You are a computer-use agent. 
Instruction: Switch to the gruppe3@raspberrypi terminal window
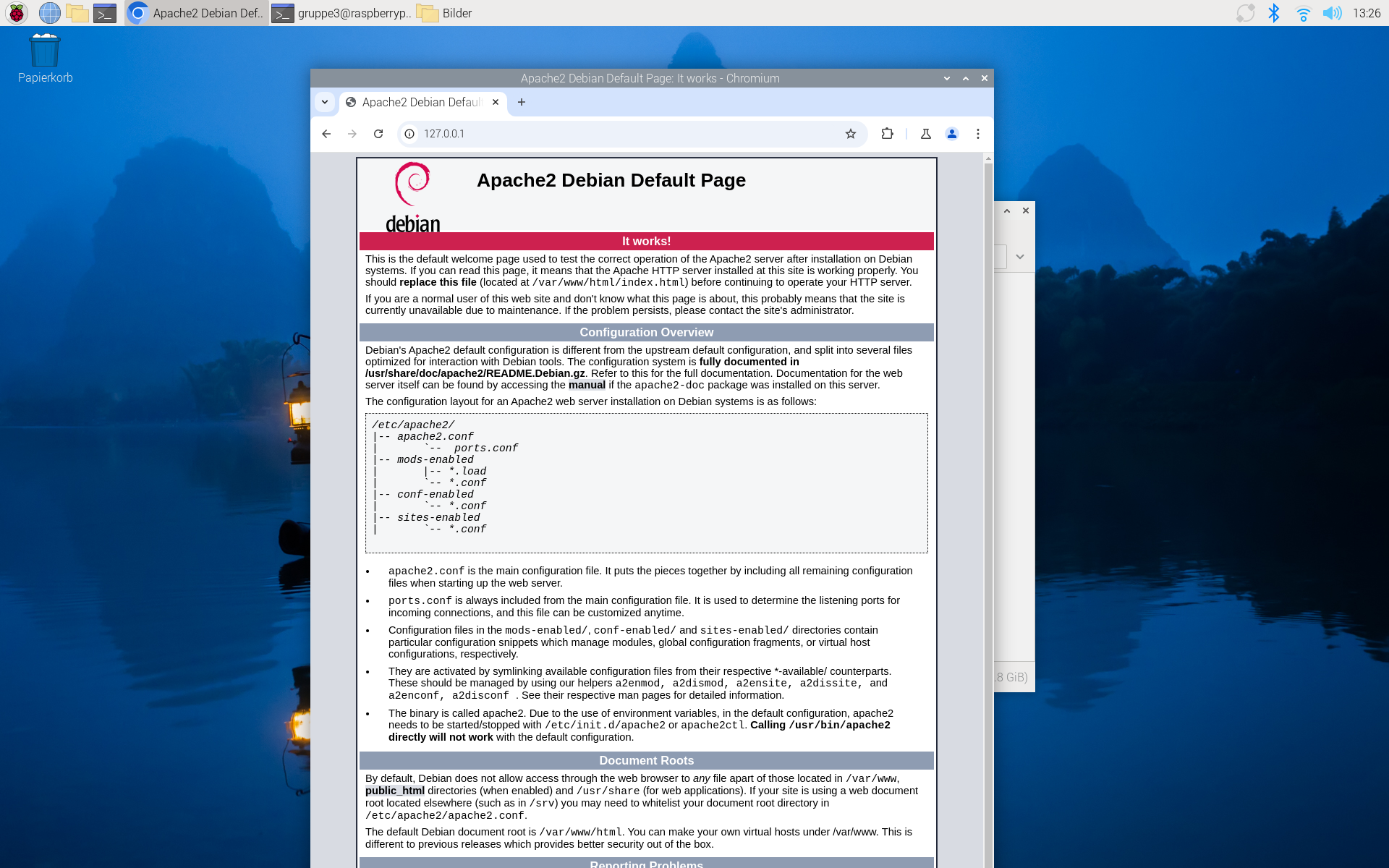point(342,13)
